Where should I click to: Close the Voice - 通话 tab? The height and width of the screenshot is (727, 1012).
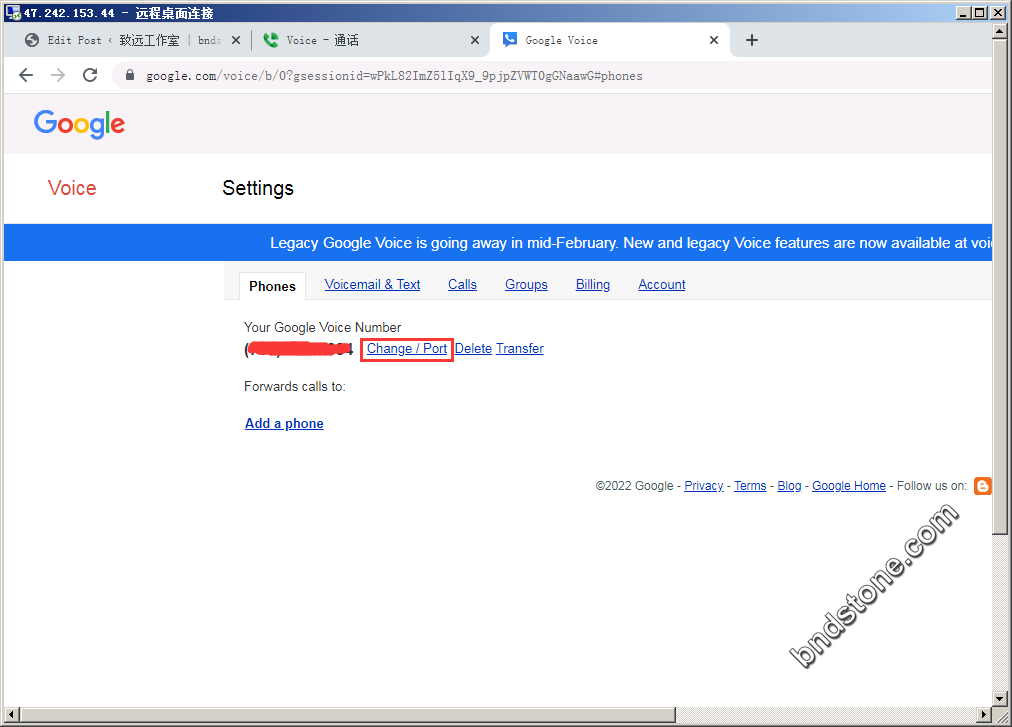[x=475, y=40]
